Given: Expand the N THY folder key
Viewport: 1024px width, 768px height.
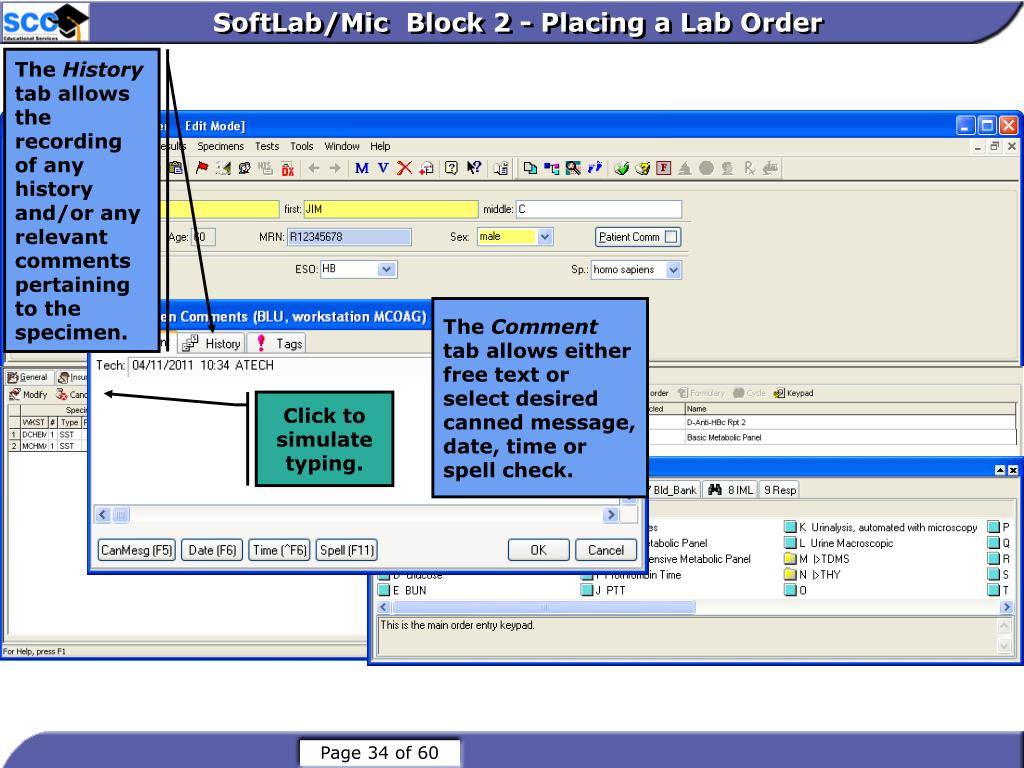Looking at the screenshot, I should pyautogui.click(x=812, y=575).
